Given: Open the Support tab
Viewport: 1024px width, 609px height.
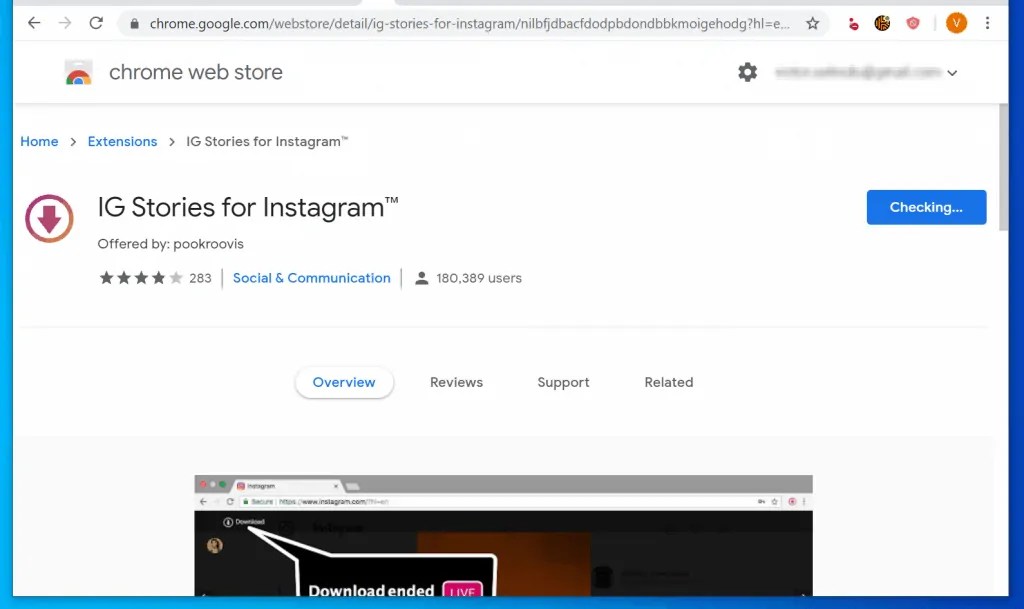Looking at the screenshot, I should click(x=562, y=382).
